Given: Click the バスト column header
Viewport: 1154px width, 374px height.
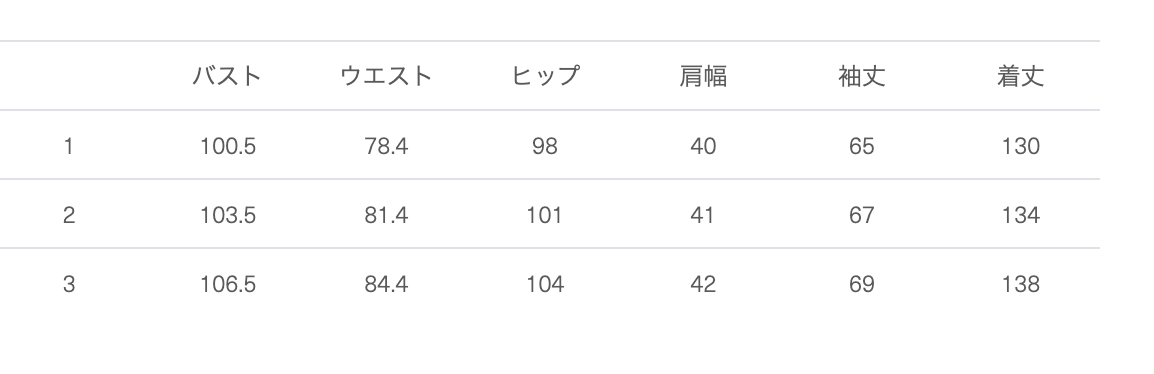Looking at the screenshot, I should [227, 76].
